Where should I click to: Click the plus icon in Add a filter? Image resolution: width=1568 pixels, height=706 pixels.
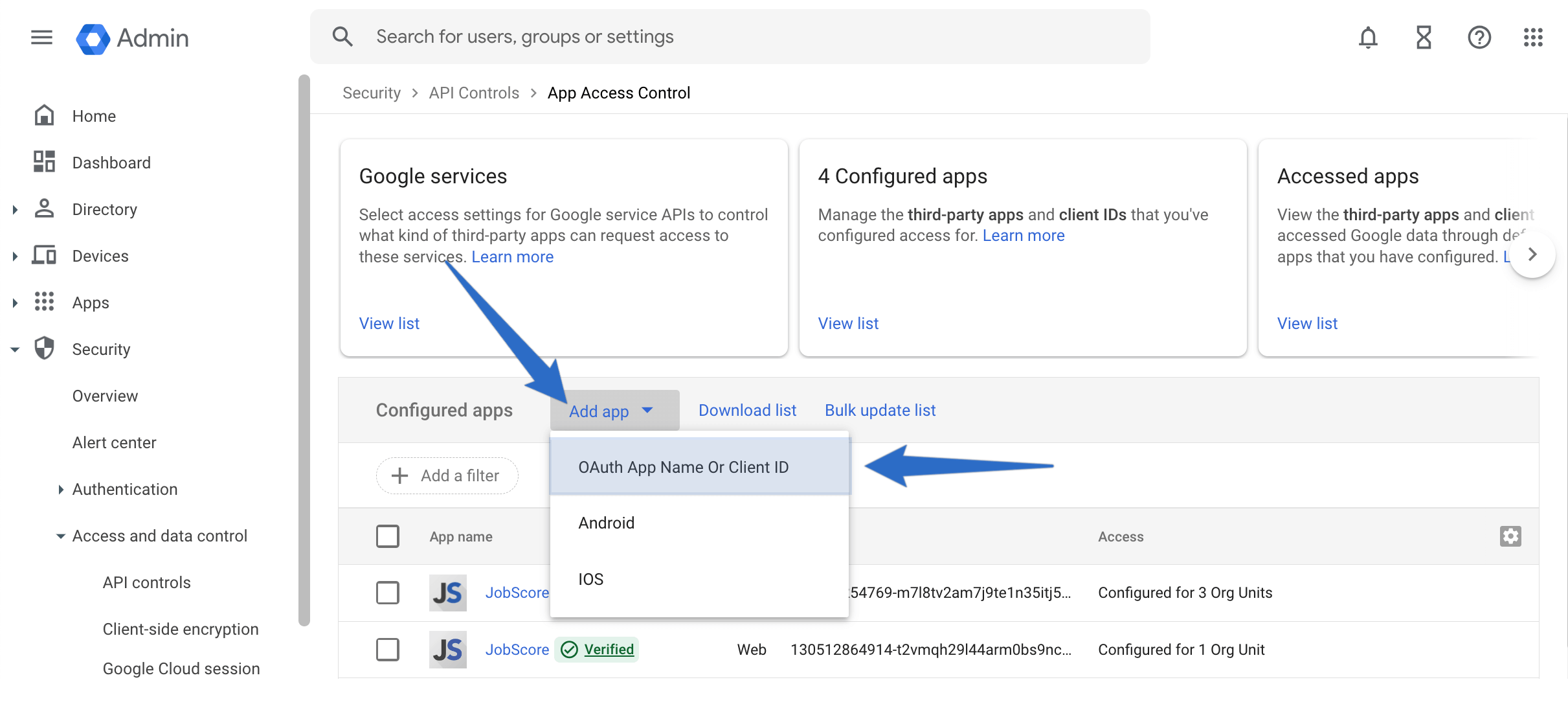pos(400,475)
